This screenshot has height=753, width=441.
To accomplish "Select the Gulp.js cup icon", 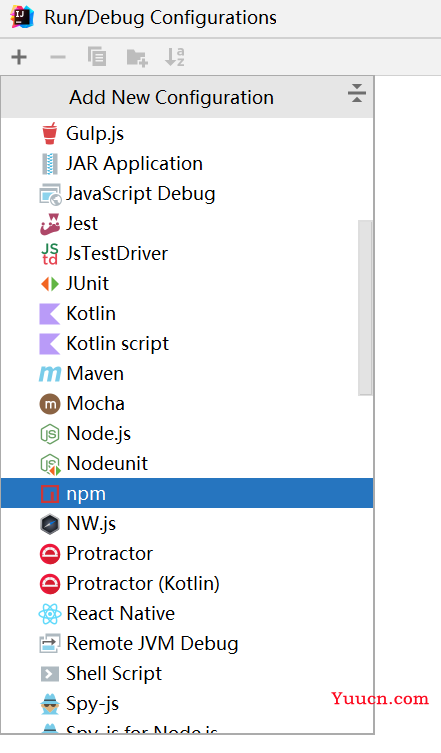I will [50, 134].
